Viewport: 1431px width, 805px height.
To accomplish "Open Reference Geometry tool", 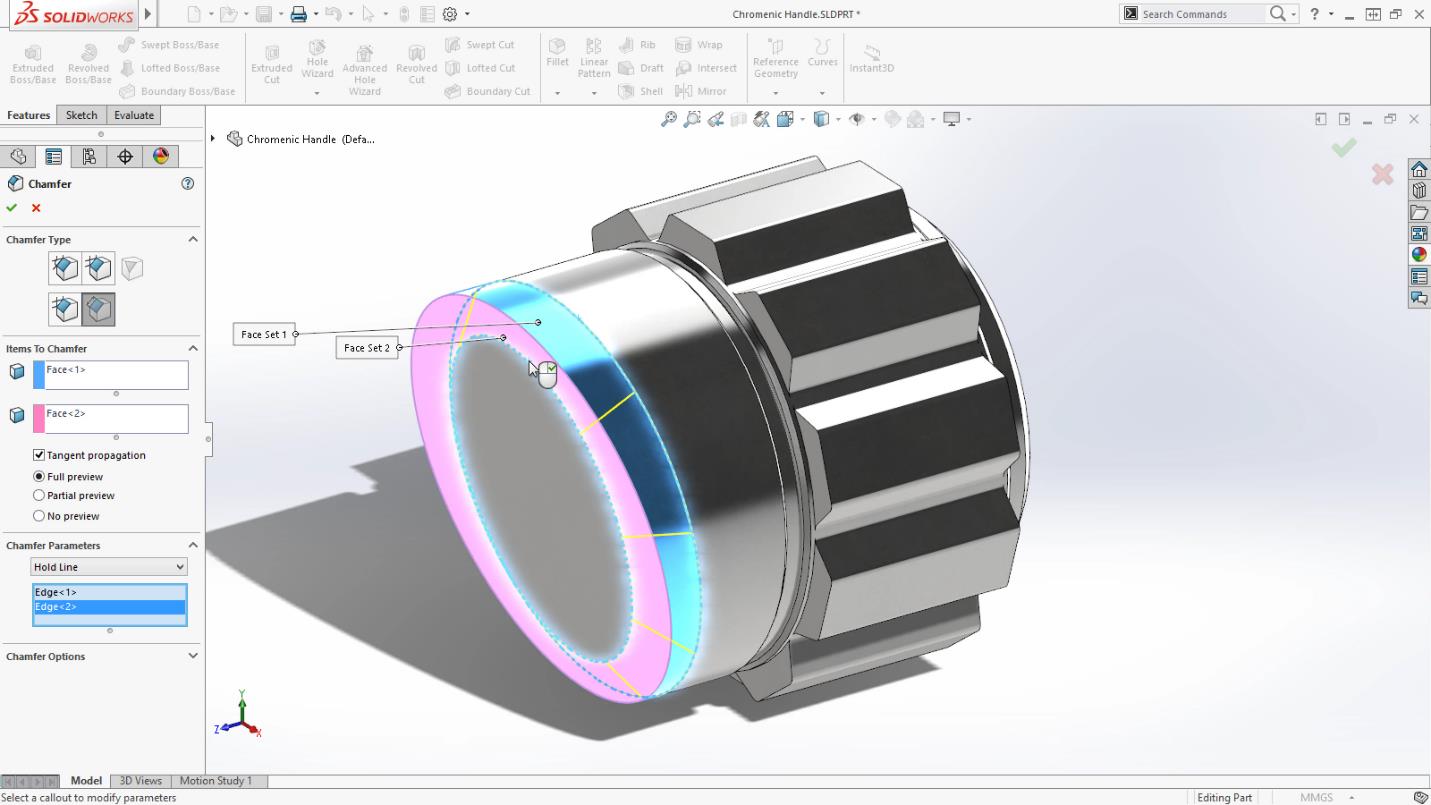I will coord(775,62).
